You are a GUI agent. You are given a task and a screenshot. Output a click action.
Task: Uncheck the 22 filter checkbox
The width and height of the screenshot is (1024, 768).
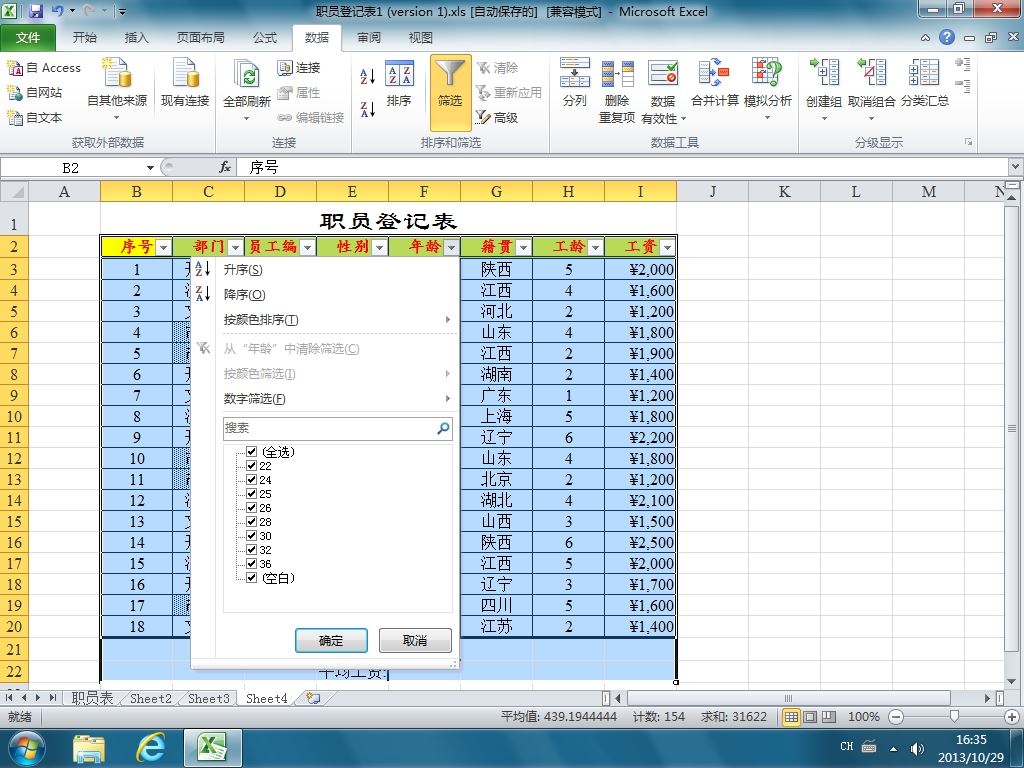coord(251,466)
